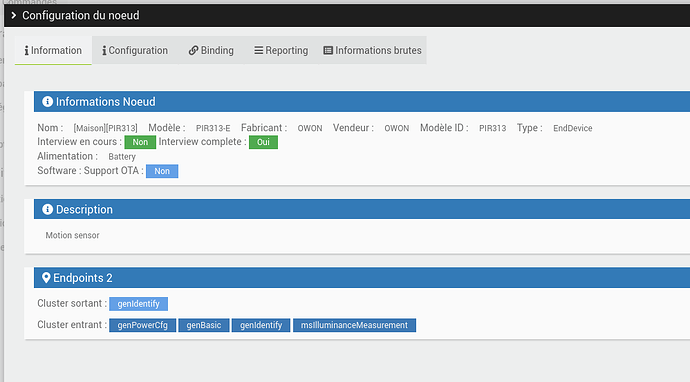This screenshot has height=382, width=690.
Task: Click the Configuration du noeud title
Action: click(81, 15)
